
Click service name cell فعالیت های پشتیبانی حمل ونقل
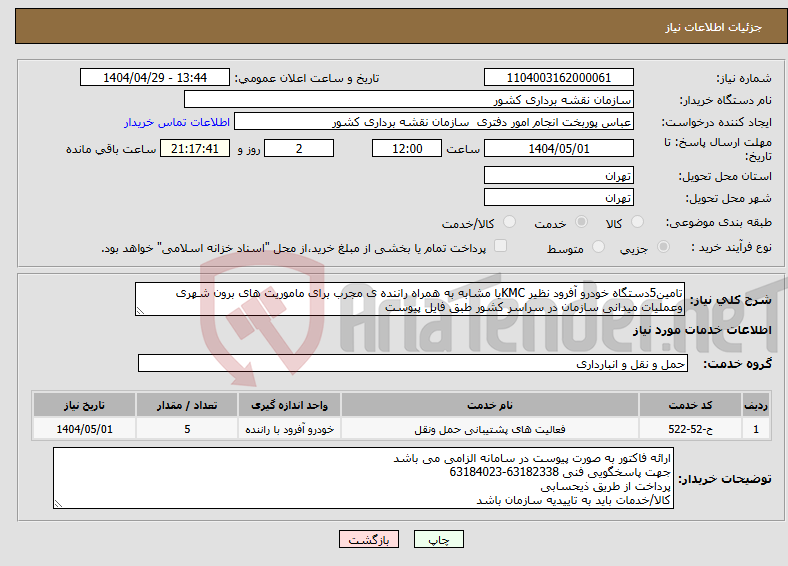pos(490,429)
